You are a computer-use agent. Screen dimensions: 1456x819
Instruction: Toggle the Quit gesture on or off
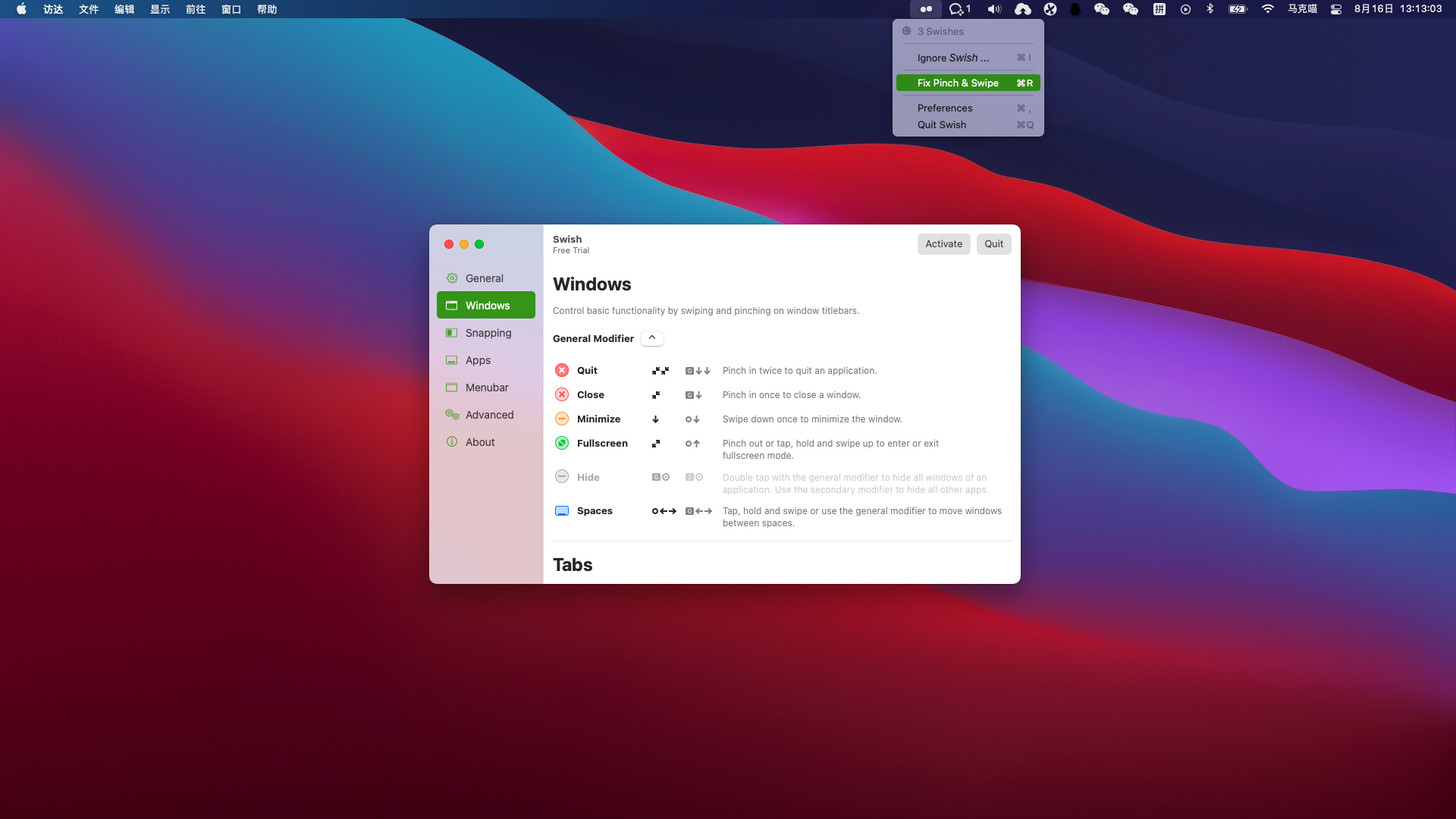(x=562, y=371)
